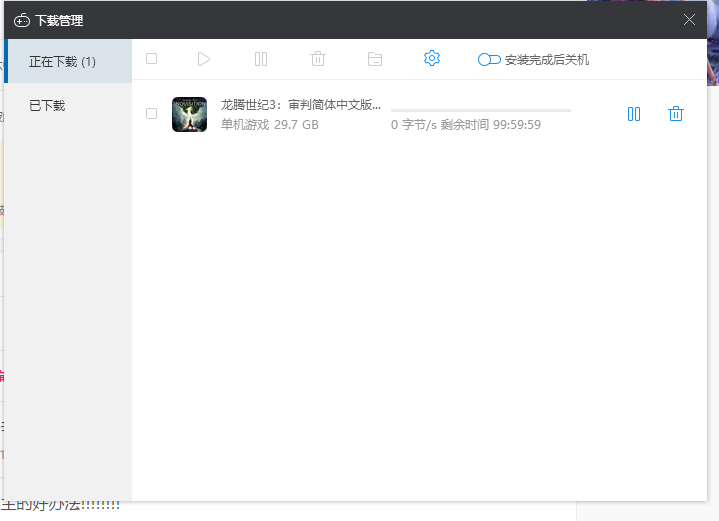
Task: Open download settings gear icon
Action: pyautogui.click(x=431, y=58)
